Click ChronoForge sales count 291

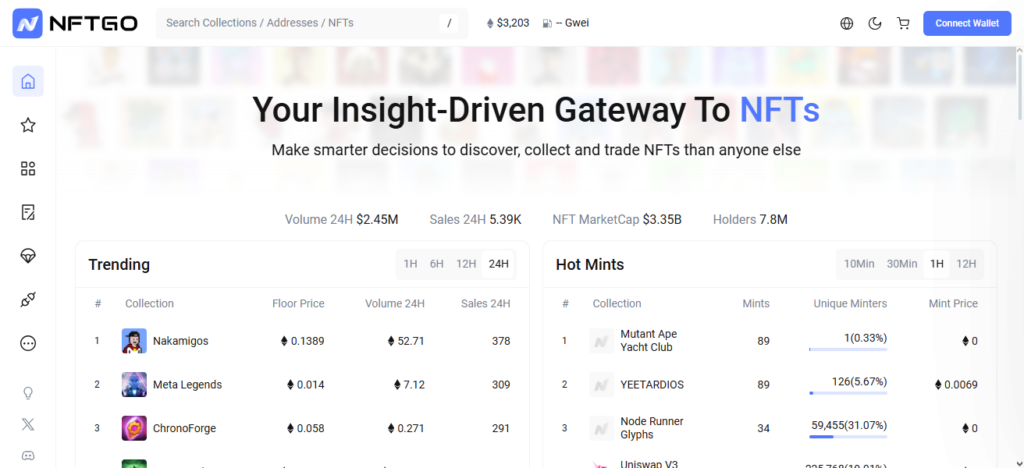[x=501, y=428]
